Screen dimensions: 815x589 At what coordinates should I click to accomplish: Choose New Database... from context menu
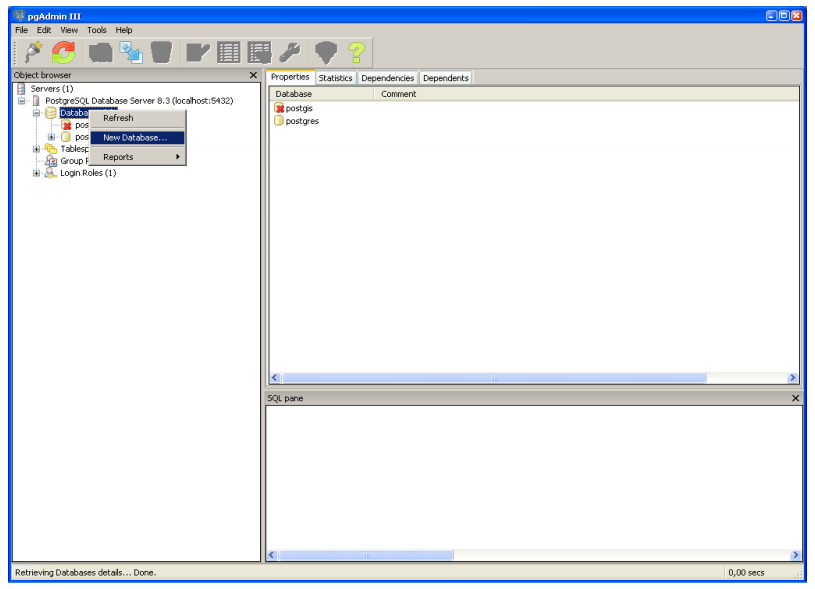tap(138, 138)
